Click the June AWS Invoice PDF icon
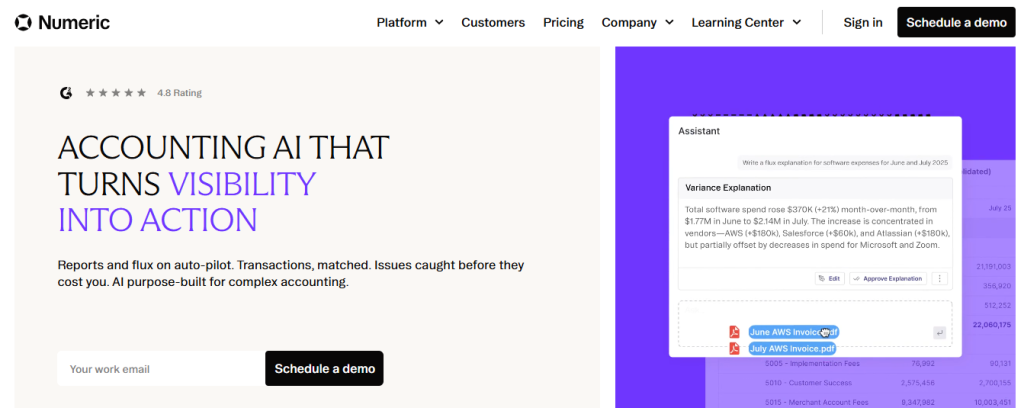 tap(734, 332)
